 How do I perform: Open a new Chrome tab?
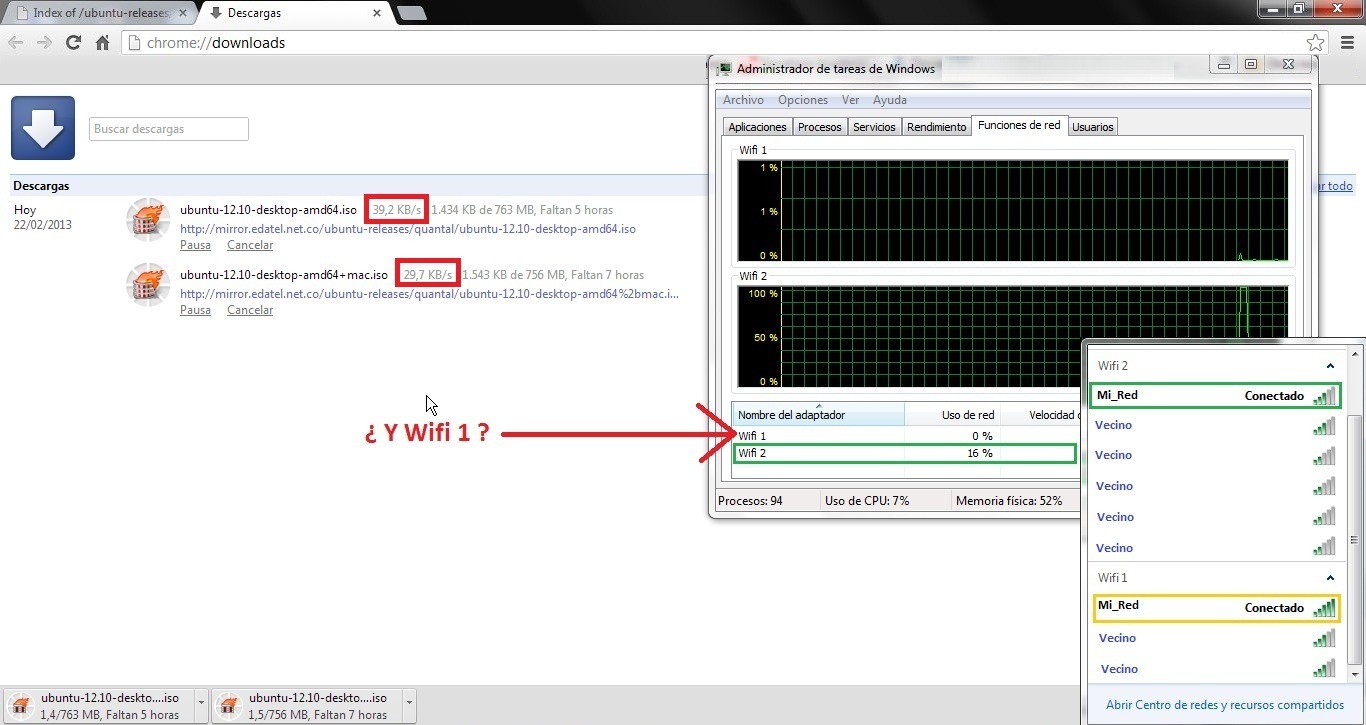click(411, 13)
